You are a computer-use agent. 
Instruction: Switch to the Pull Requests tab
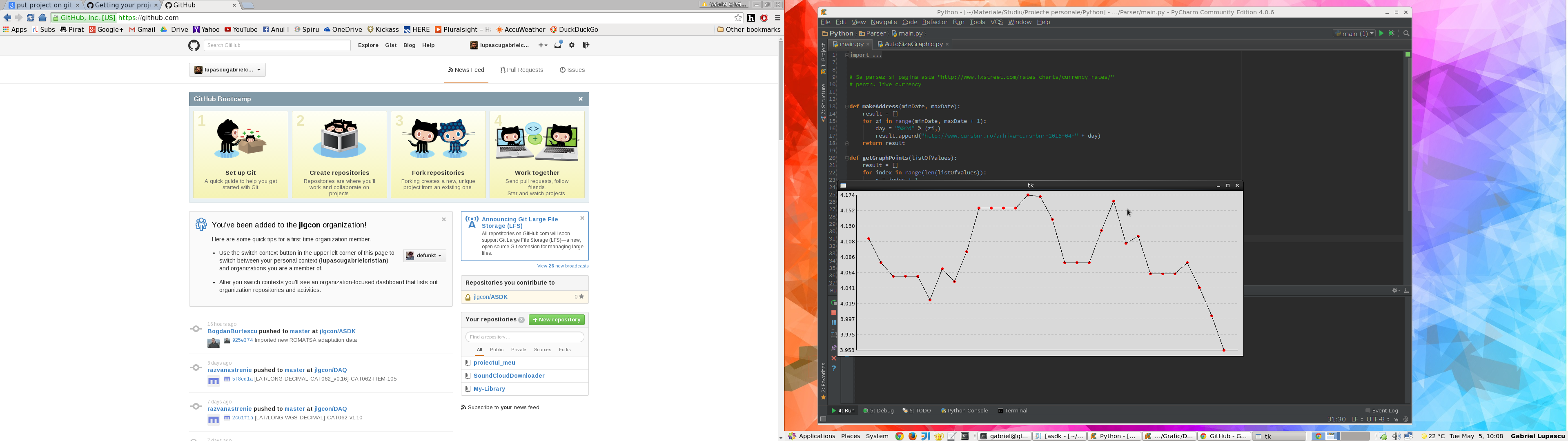[x=522, y=70]
